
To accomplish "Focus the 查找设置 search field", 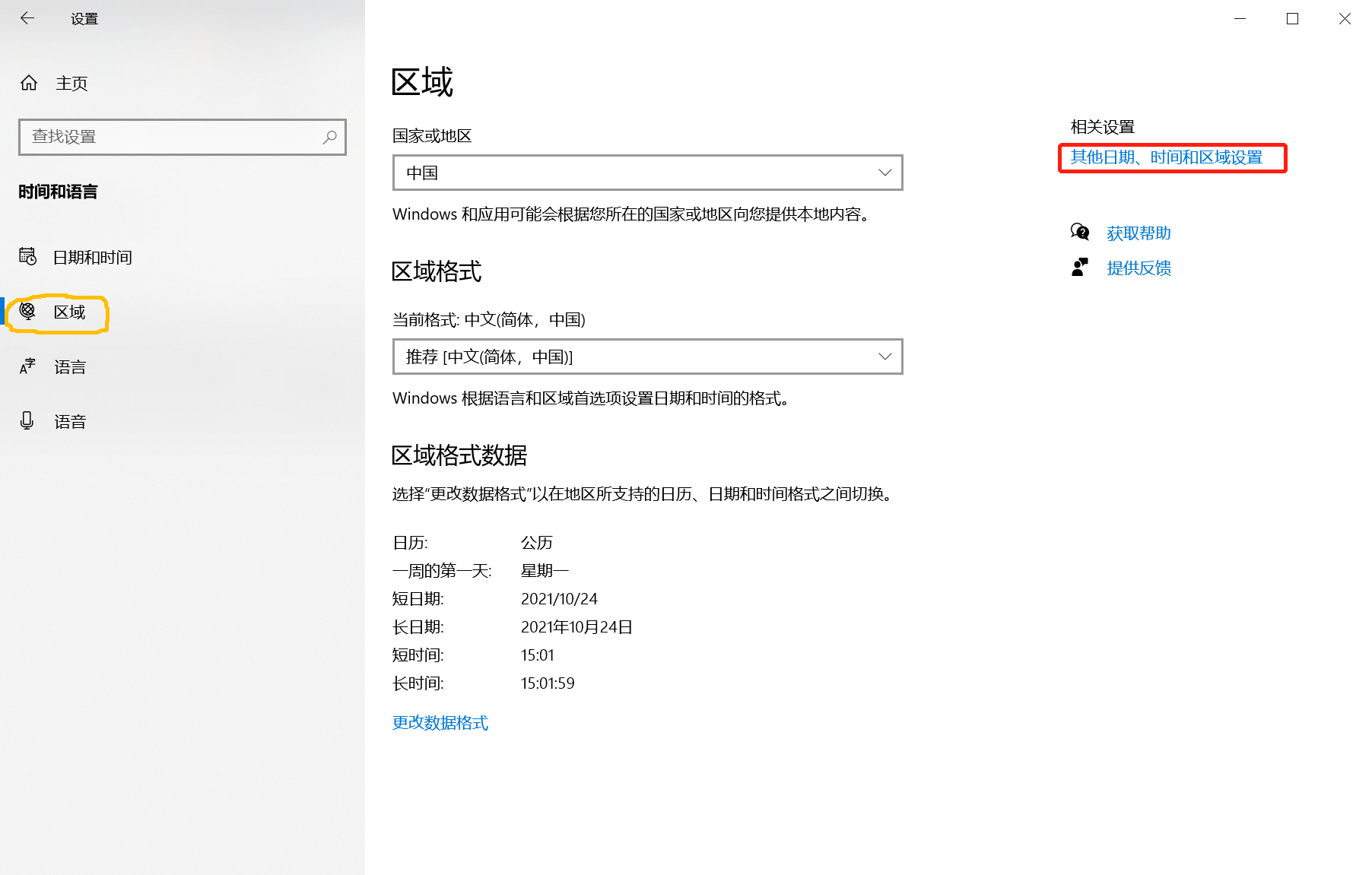I will (x=183, y=137).
